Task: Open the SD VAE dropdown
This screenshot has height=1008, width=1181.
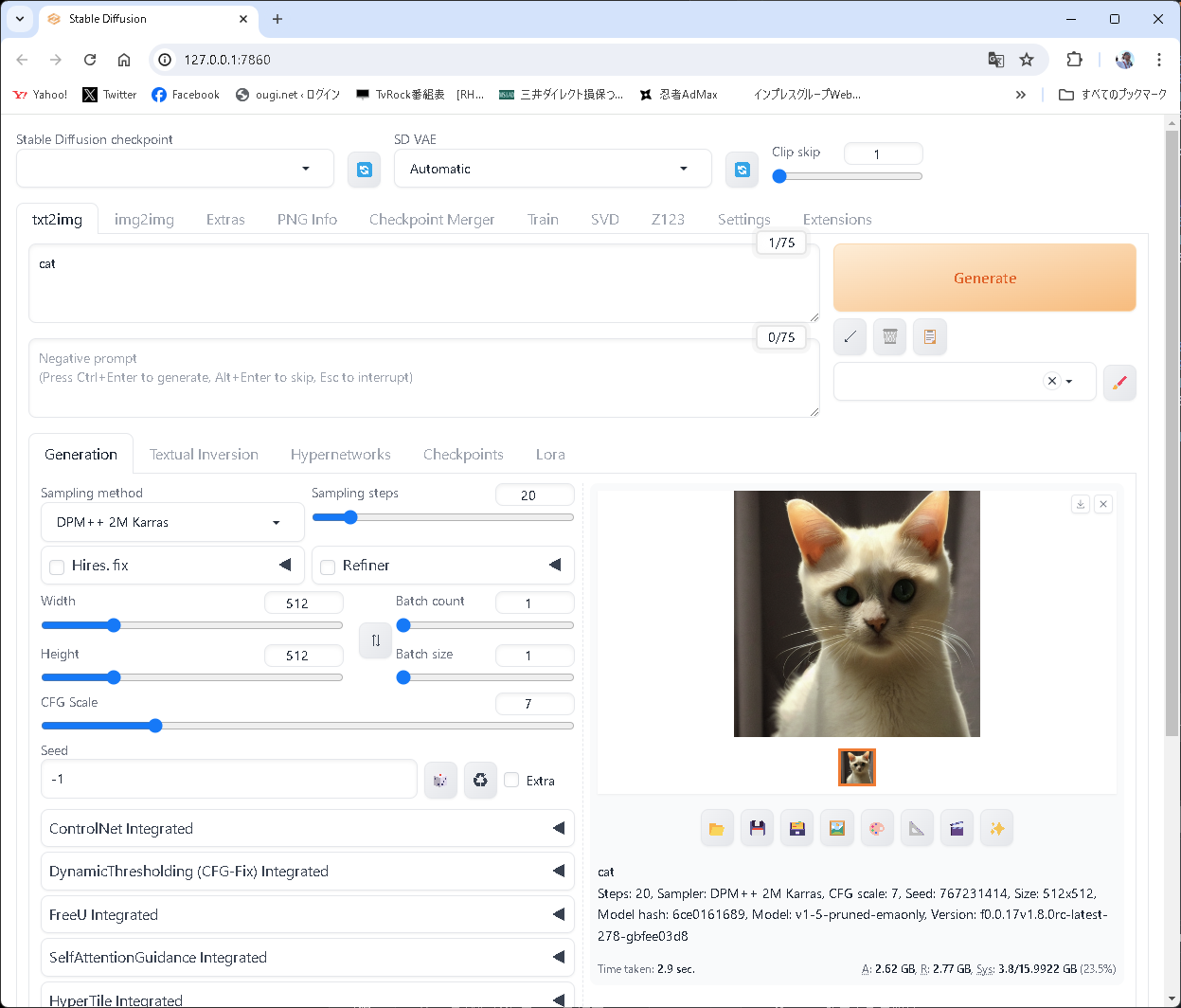Action: (552, 169)
